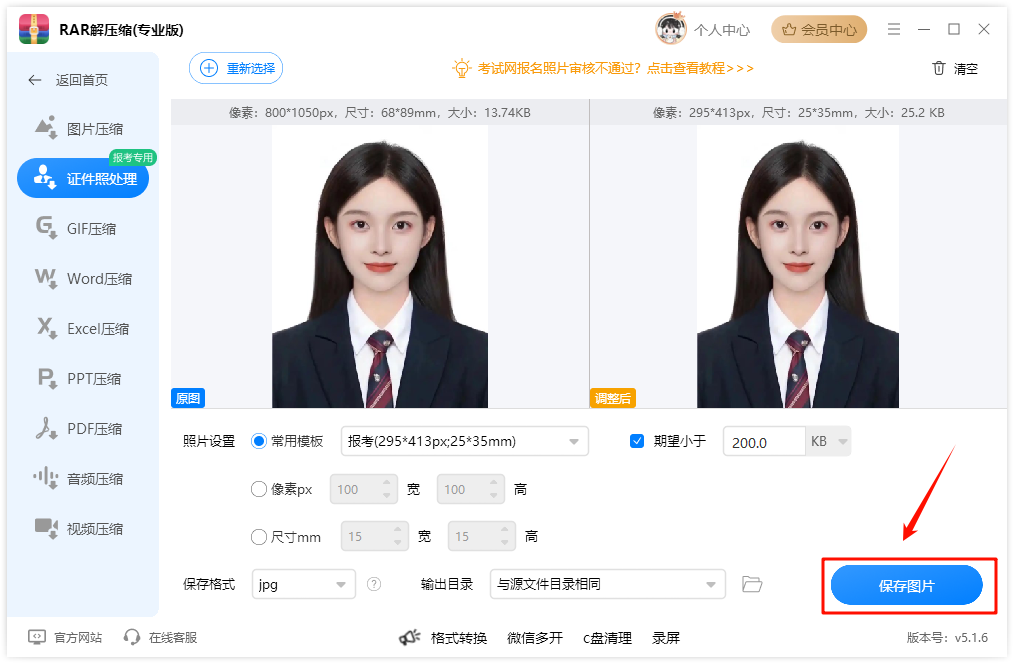Click the headset icon for online support
Screen dimensions: 1014x664
(x=132, y=637)
